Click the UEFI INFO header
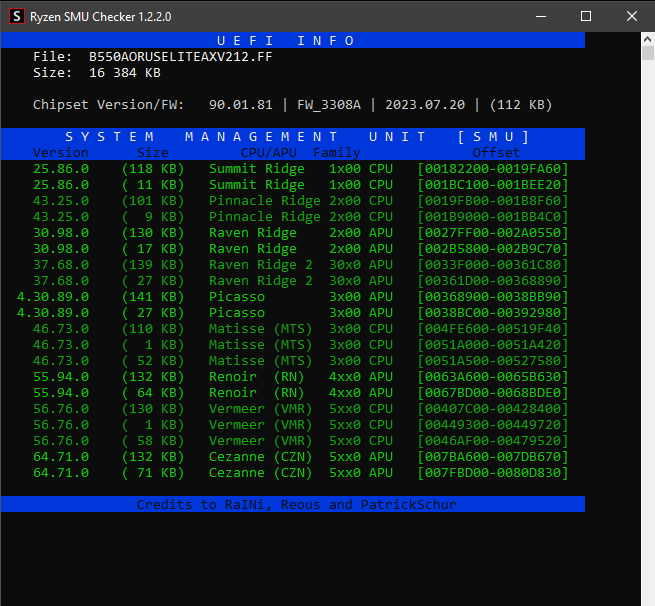Viewport: 655px width, 606px height. (292, 41)
